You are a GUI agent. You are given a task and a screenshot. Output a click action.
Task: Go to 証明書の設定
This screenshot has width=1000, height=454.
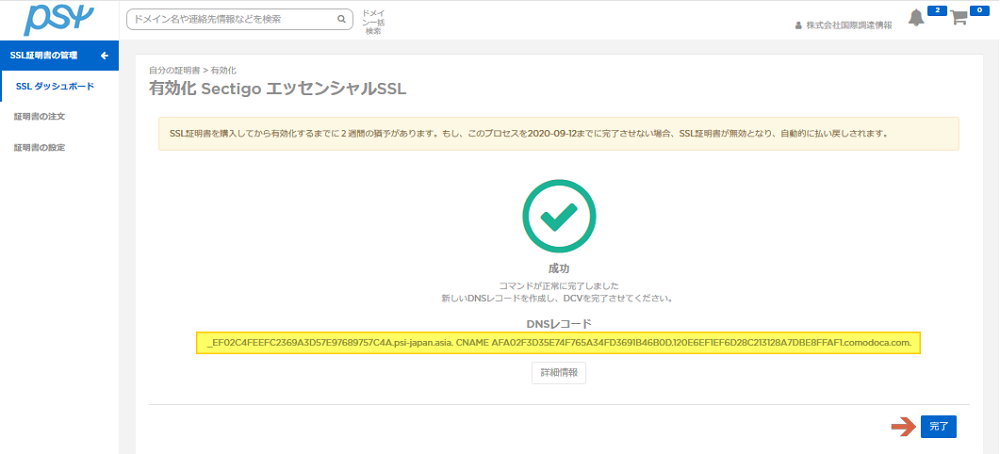point(39,147)
